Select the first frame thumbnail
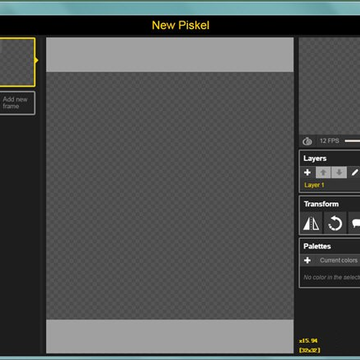The height and width of the screenshot is (360, 360). [x=17, y=62]
